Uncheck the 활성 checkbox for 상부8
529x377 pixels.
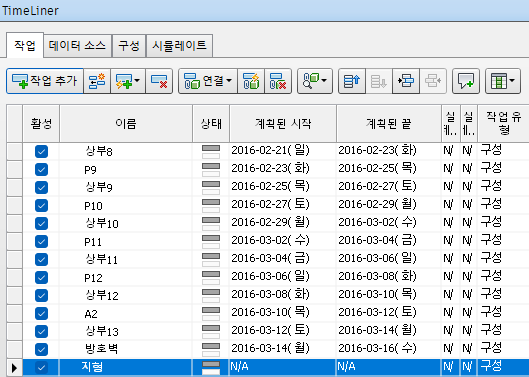41,152
